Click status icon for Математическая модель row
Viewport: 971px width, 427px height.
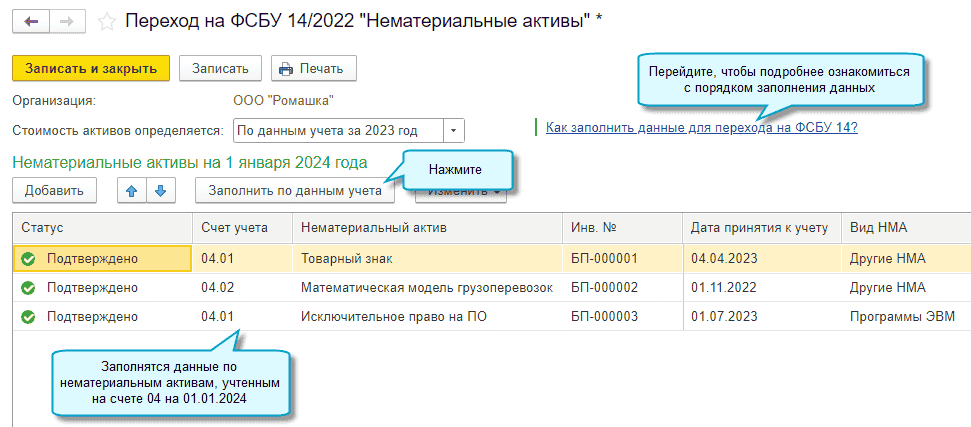[28, 288]
